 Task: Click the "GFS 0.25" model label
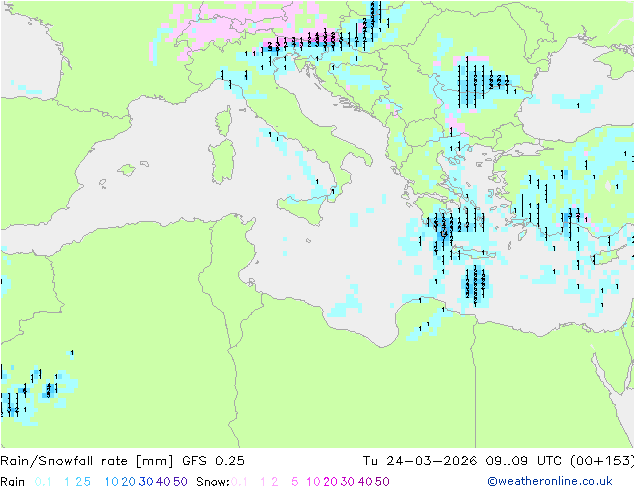click(x=213, y=461)
